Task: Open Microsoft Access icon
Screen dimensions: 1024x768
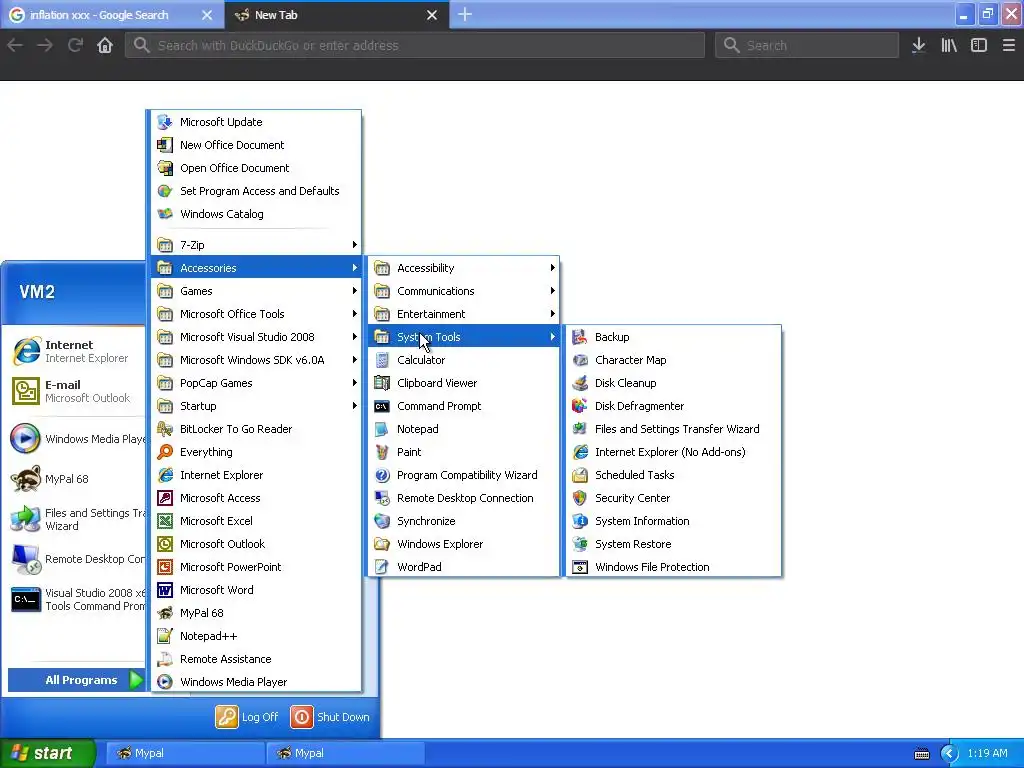Action: point(165,498)
